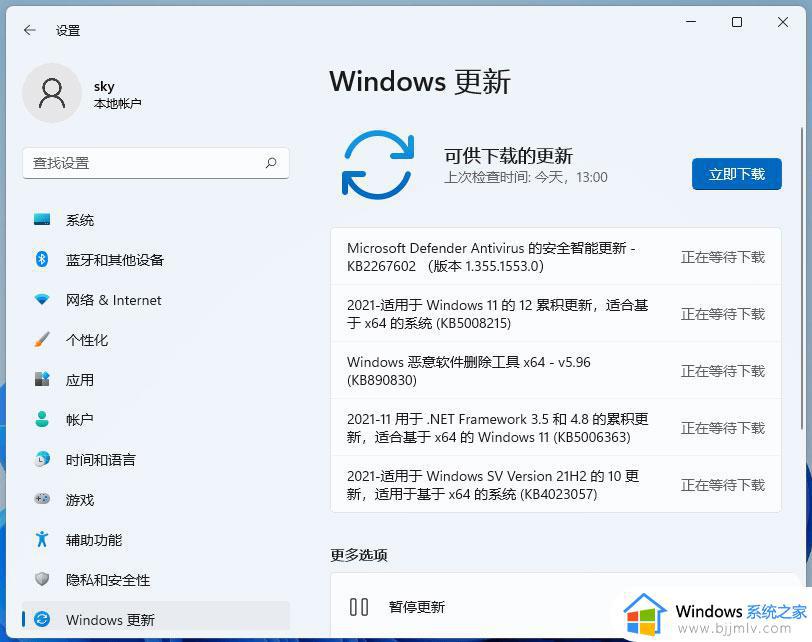Select the KB4023057 21H2 update row

[556, 484]
